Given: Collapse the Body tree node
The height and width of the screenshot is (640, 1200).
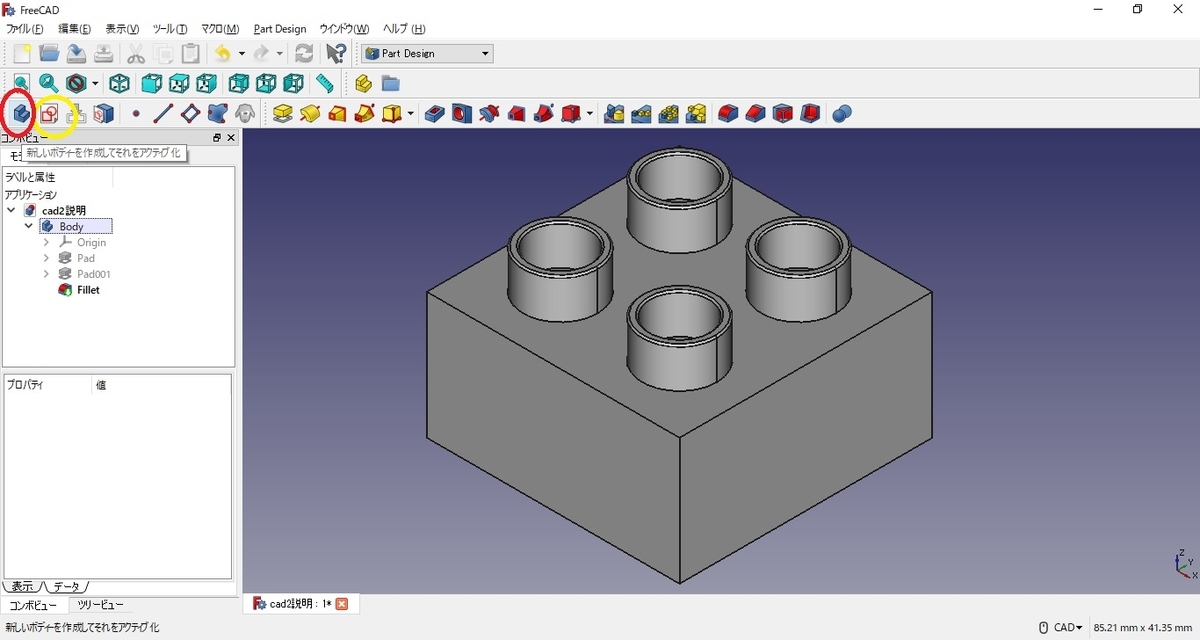Looking at the screenshot, I should [29, 227].
